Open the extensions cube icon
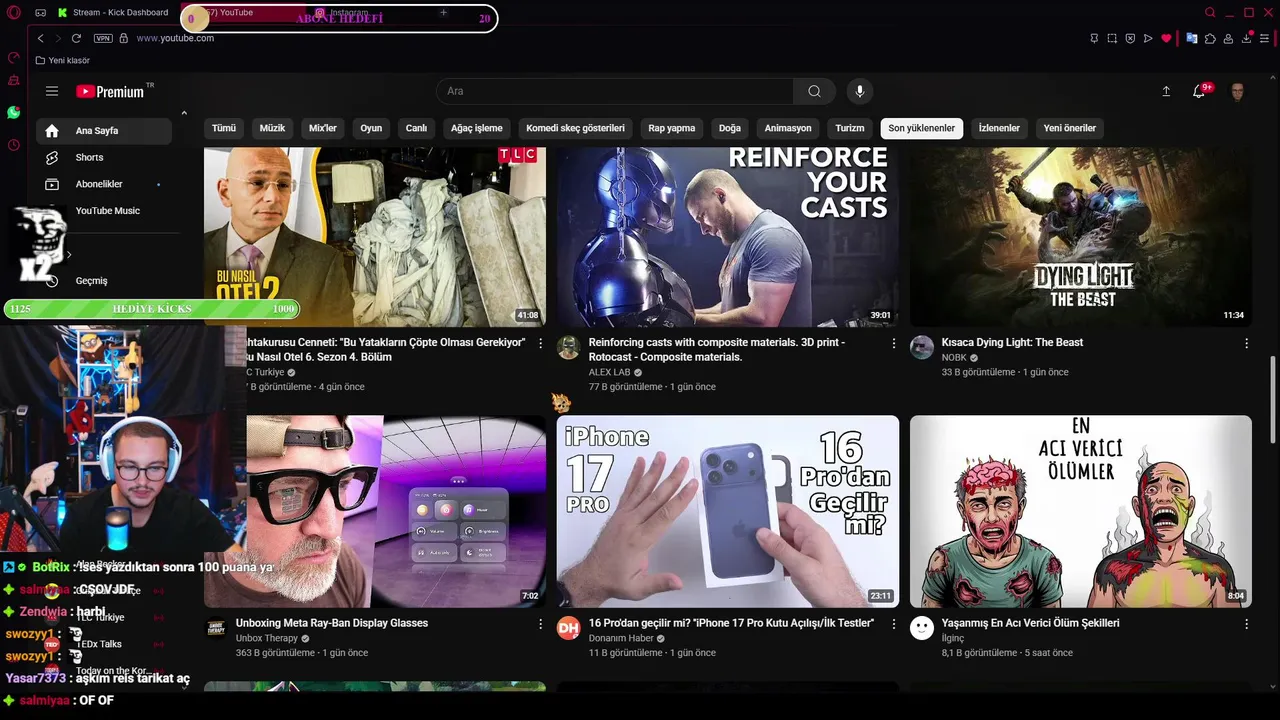This screenshot has height=720, width=1280. [1210, 38]
